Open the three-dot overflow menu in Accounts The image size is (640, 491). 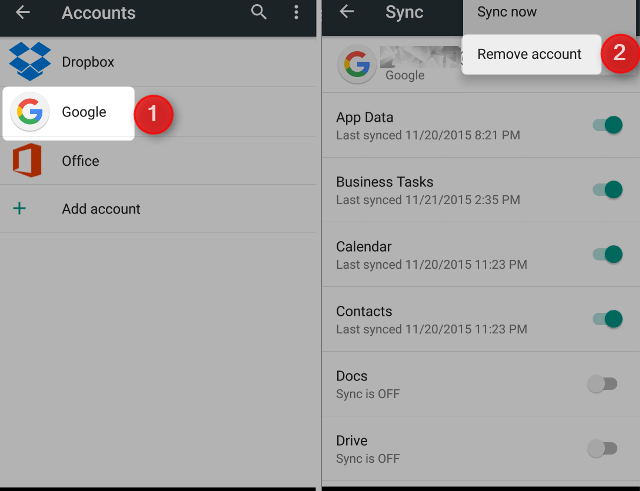point(296,13)
